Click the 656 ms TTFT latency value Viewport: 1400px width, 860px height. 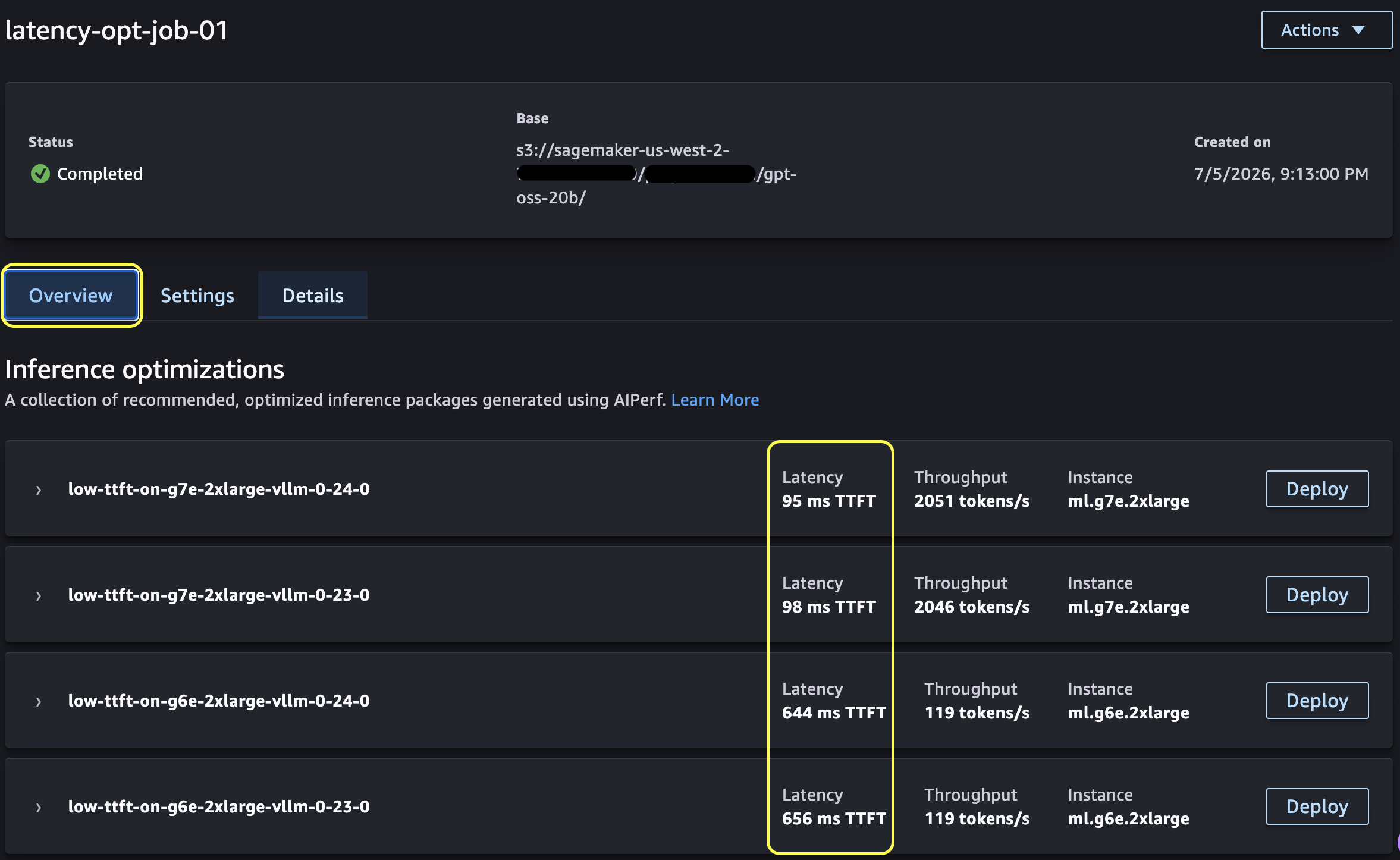pos(834,818)
